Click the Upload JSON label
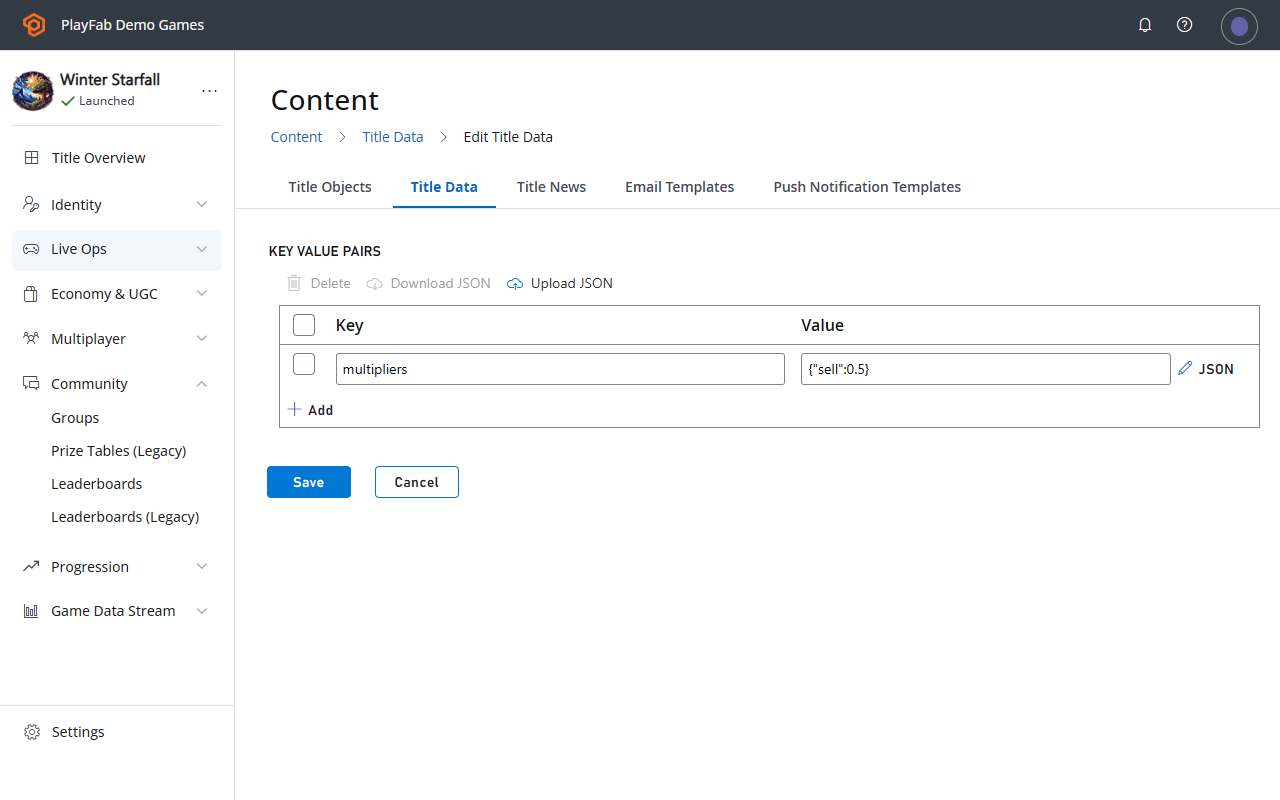 pos(572,284)
